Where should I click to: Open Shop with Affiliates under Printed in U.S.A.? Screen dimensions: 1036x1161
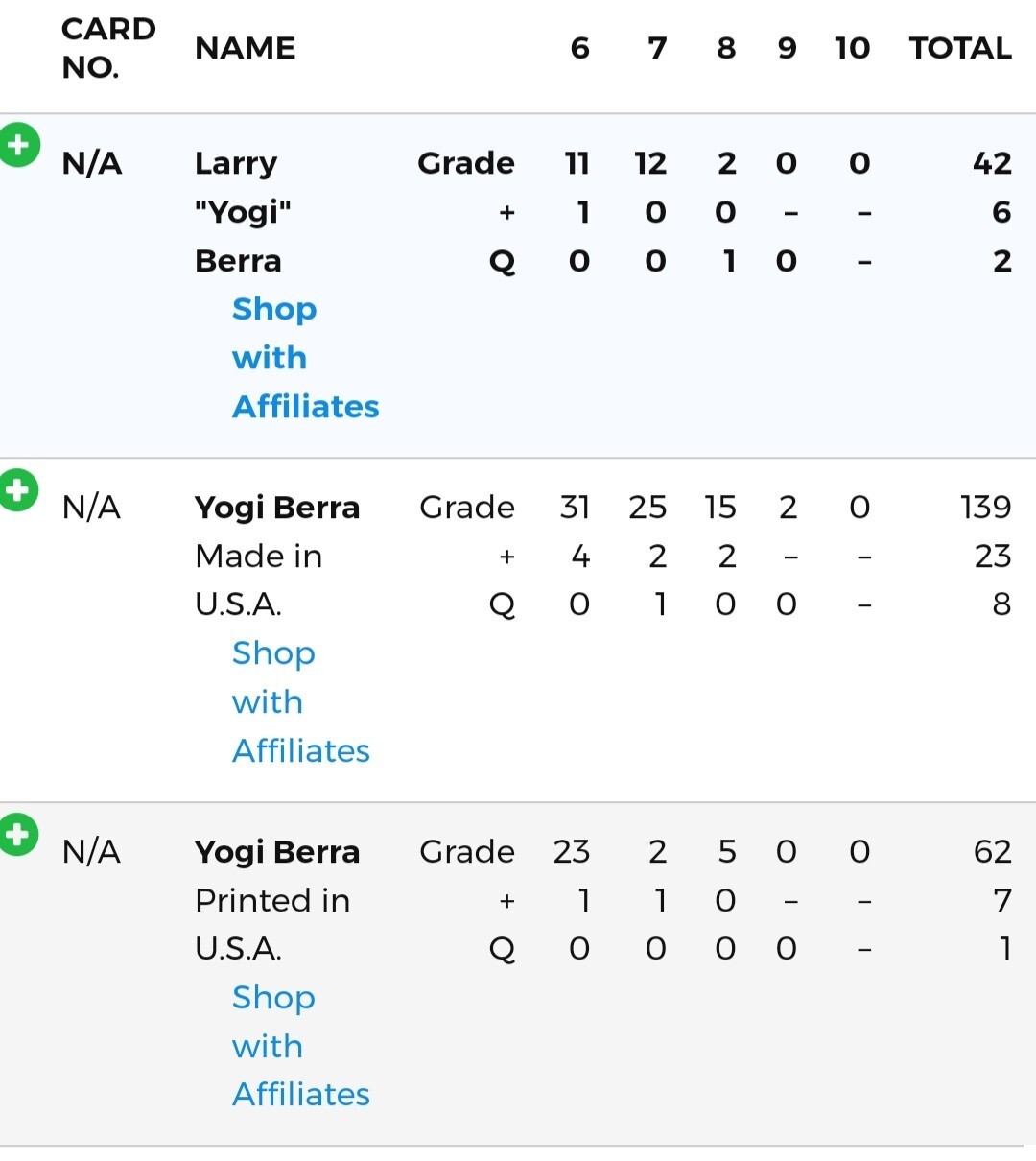300,1046
